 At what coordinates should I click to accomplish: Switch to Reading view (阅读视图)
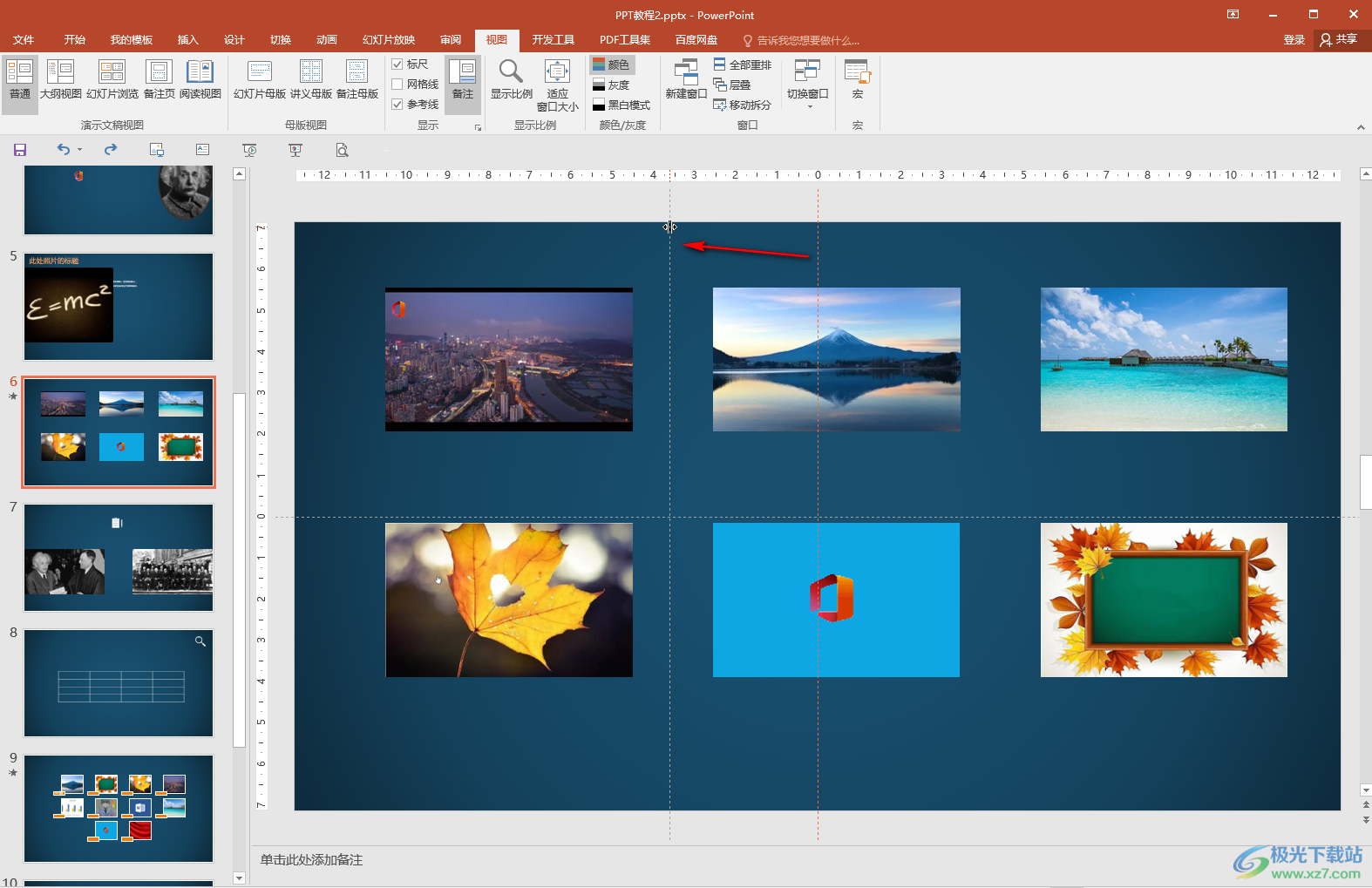pyautogui.click(x=200, y=80)
